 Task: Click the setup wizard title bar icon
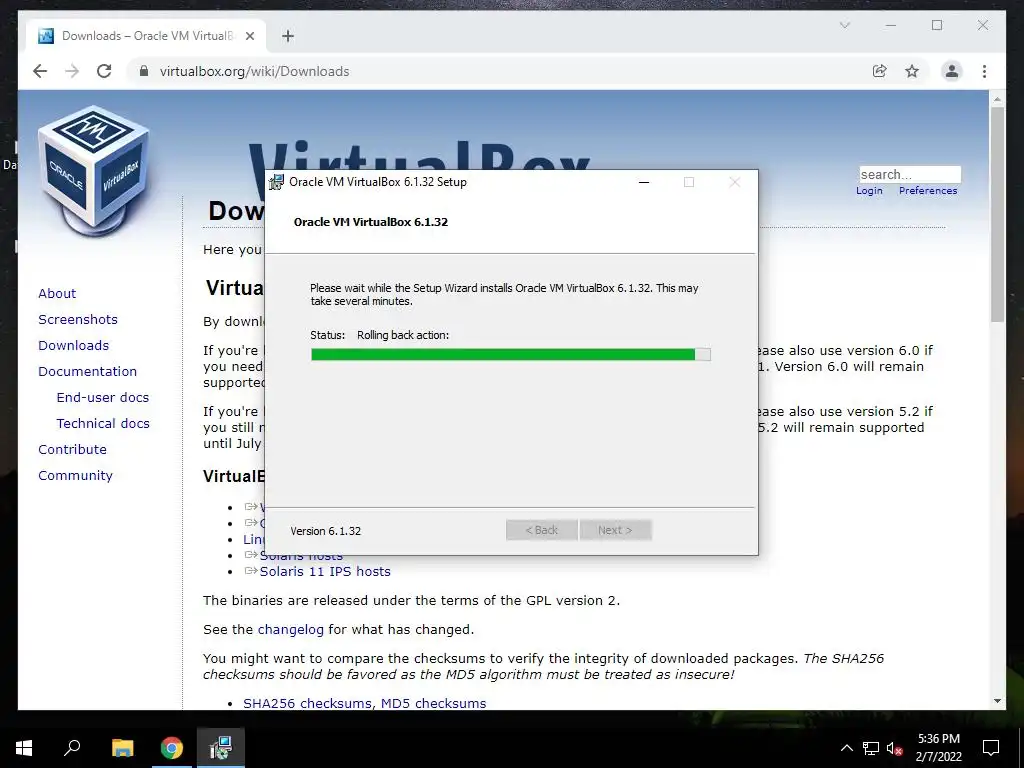click(277, 182)
